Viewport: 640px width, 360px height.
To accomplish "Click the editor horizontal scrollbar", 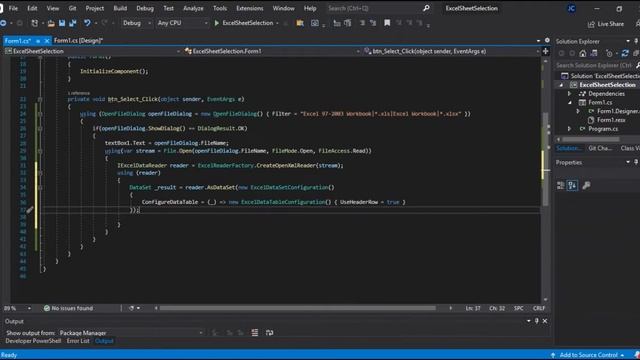I will 297,308.
